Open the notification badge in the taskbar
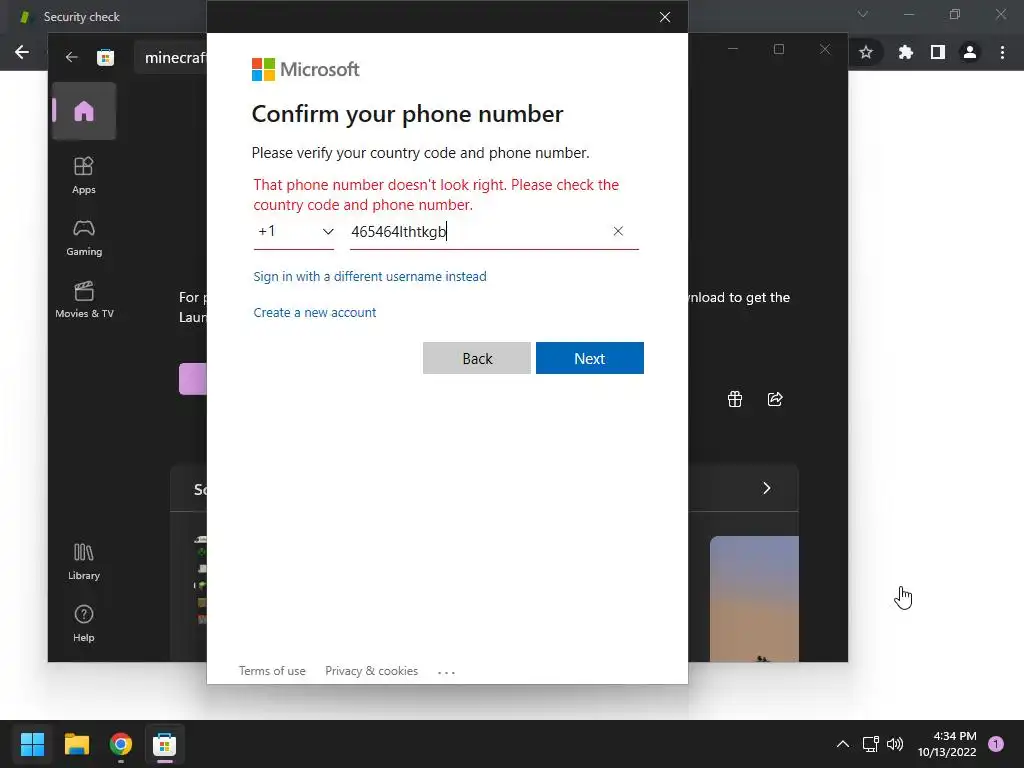This screenshot has width=1024, height=768. (x=996, y=744)
